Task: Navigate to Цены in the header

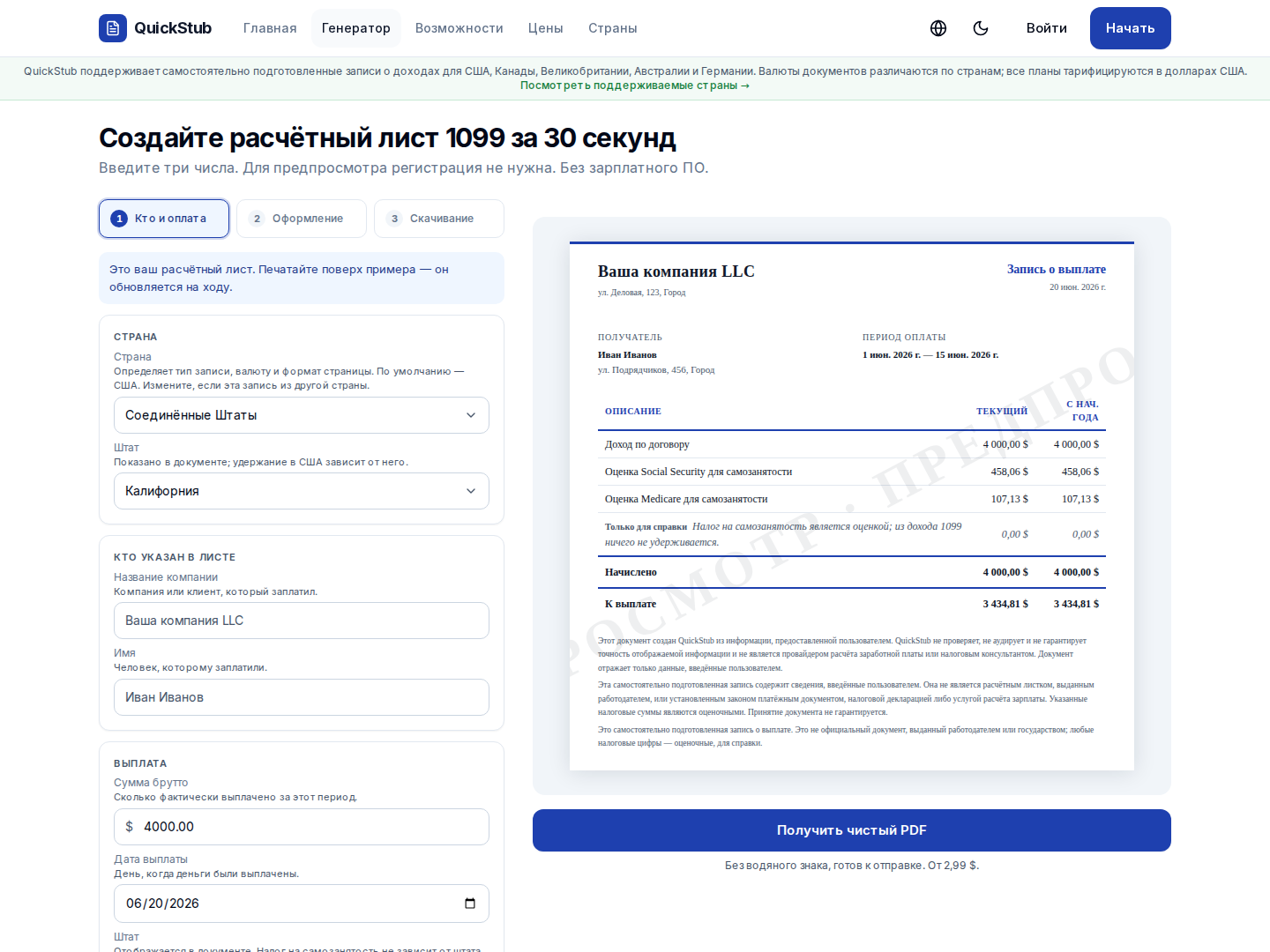Action: 546,28
